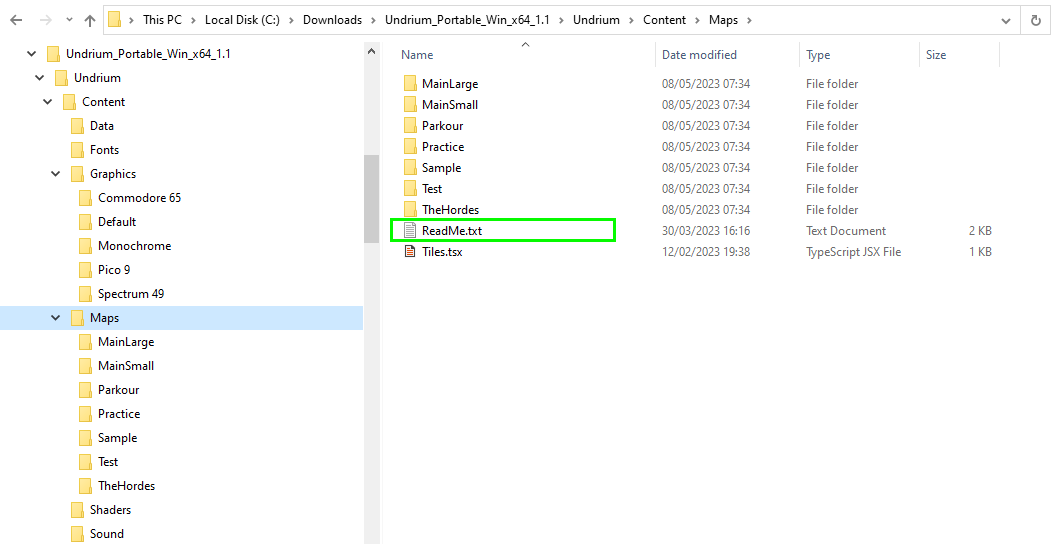Viewport: 1056px width, 544px height.
Task: Click the Undrium breadcrumb in the address bar
Action: coord(596,20)
